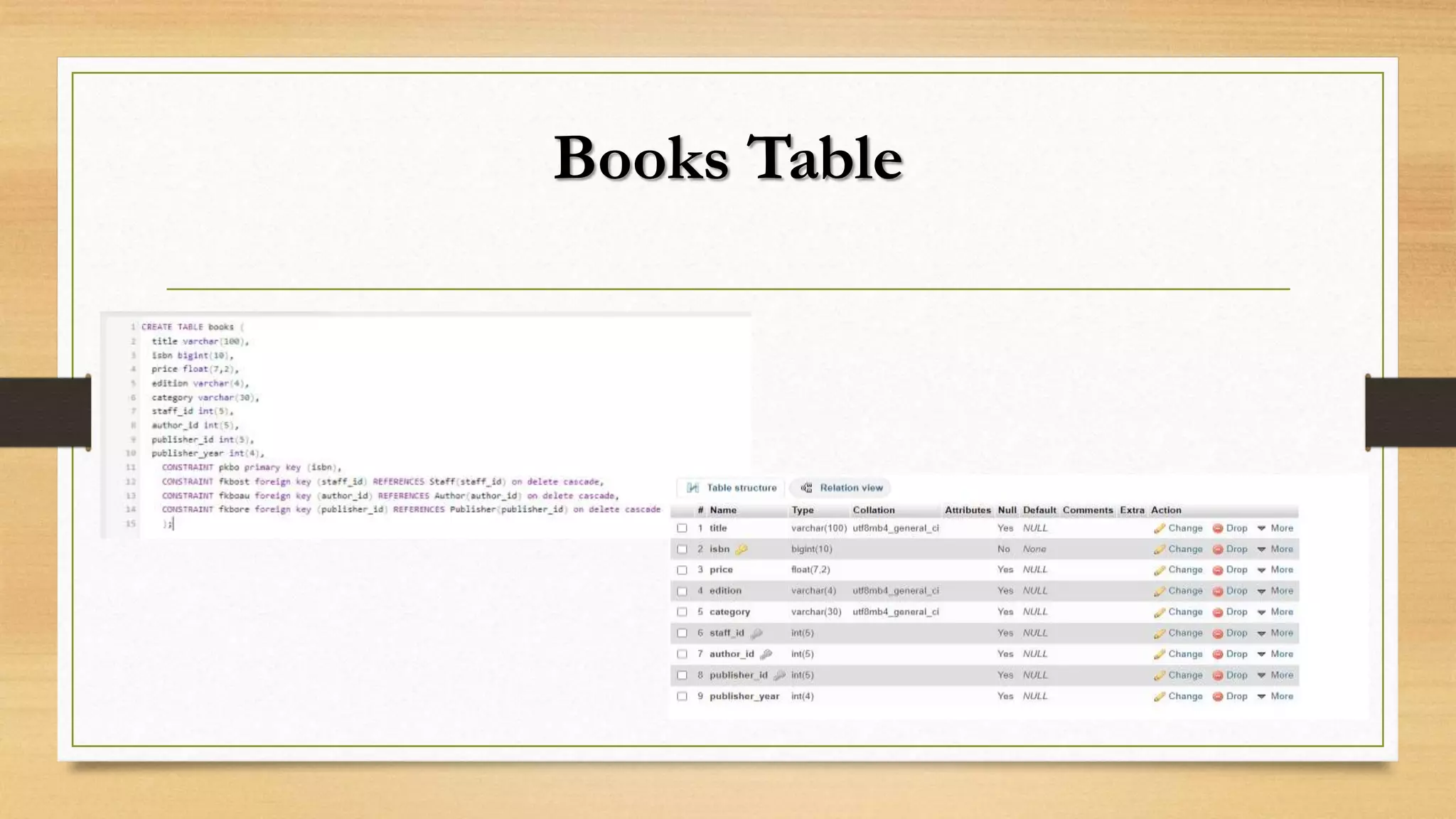Click red Drop icon for publisher_year row
Viewport: 1456px width, 819px height.
click(1218, 696)
